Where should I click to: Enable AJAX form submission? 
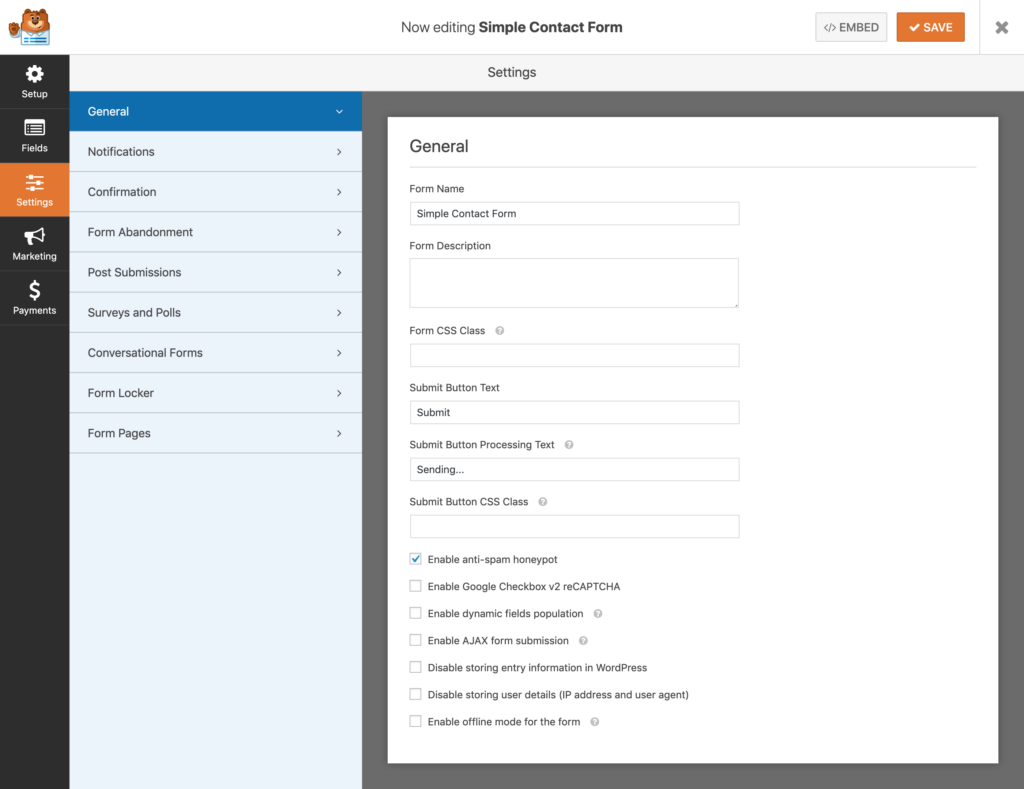tap(415, 640)
